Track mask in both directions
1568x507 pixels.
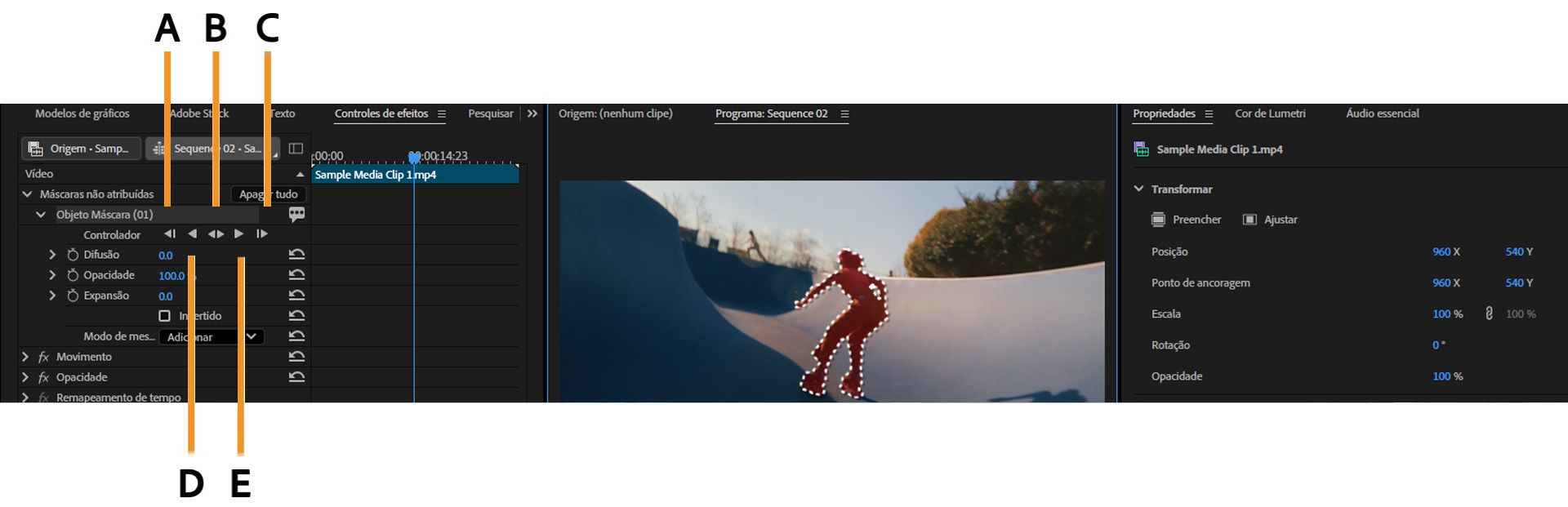(x=216, y=234)
